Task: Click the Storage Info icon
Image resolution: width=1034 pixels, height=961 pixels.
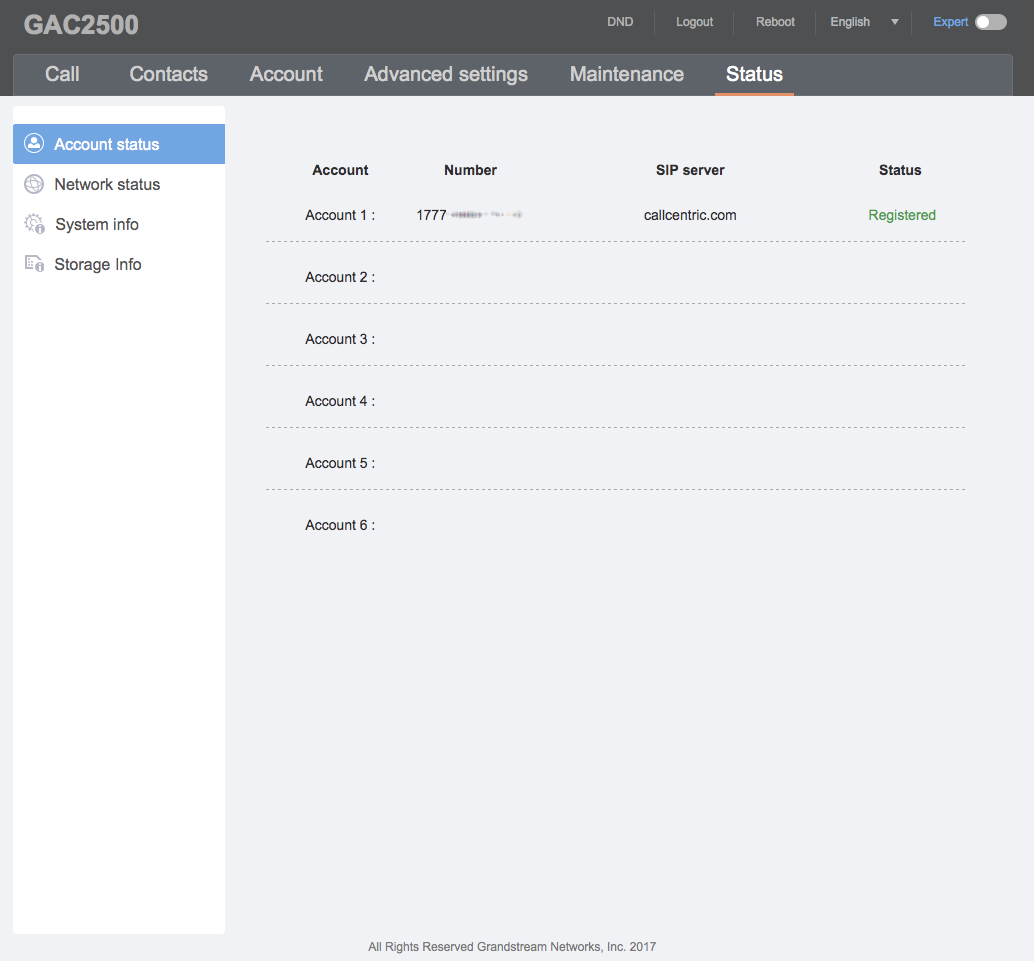Action: coord(34,264)
